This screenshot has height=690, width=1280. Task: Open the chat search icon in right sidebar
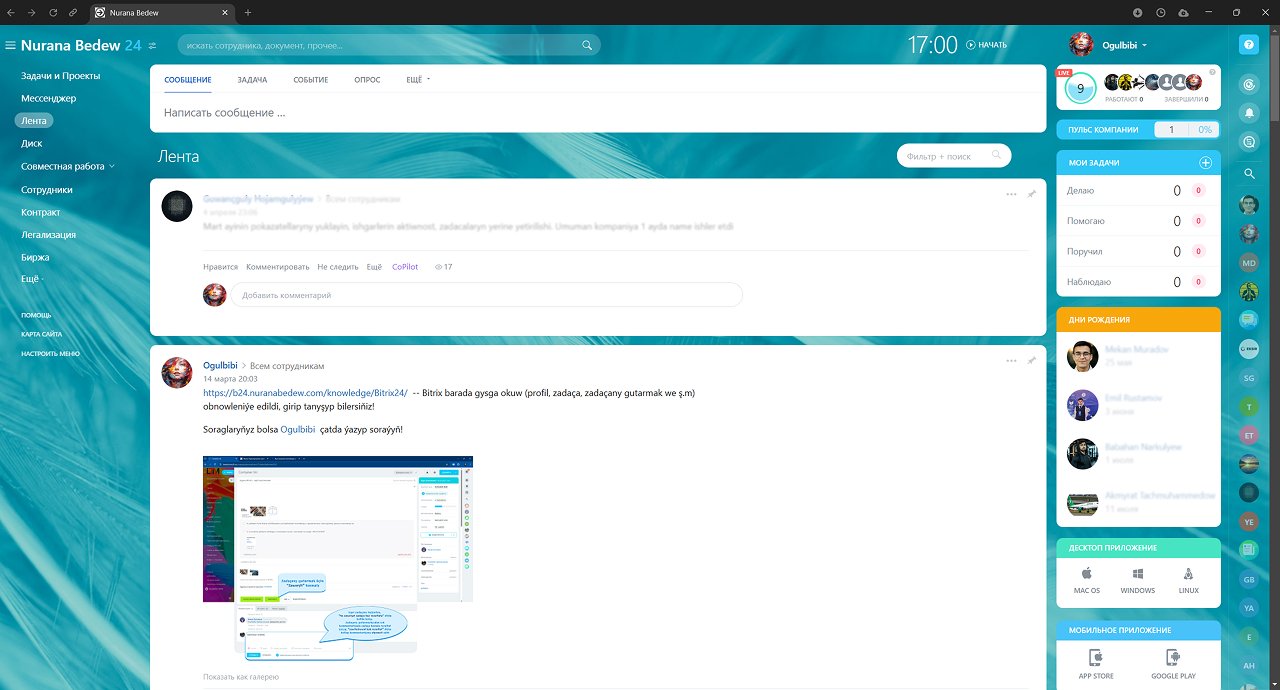pos(1248,142)
